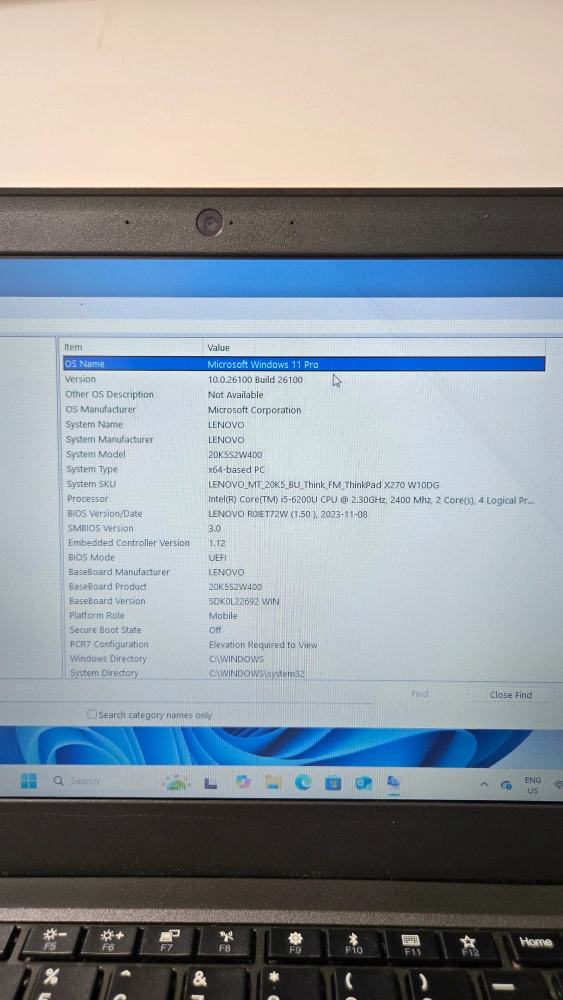The width and height of the screenshot is (563, 1000).
Task: Click the OneDrive tray icon
Action: point(506,784)
